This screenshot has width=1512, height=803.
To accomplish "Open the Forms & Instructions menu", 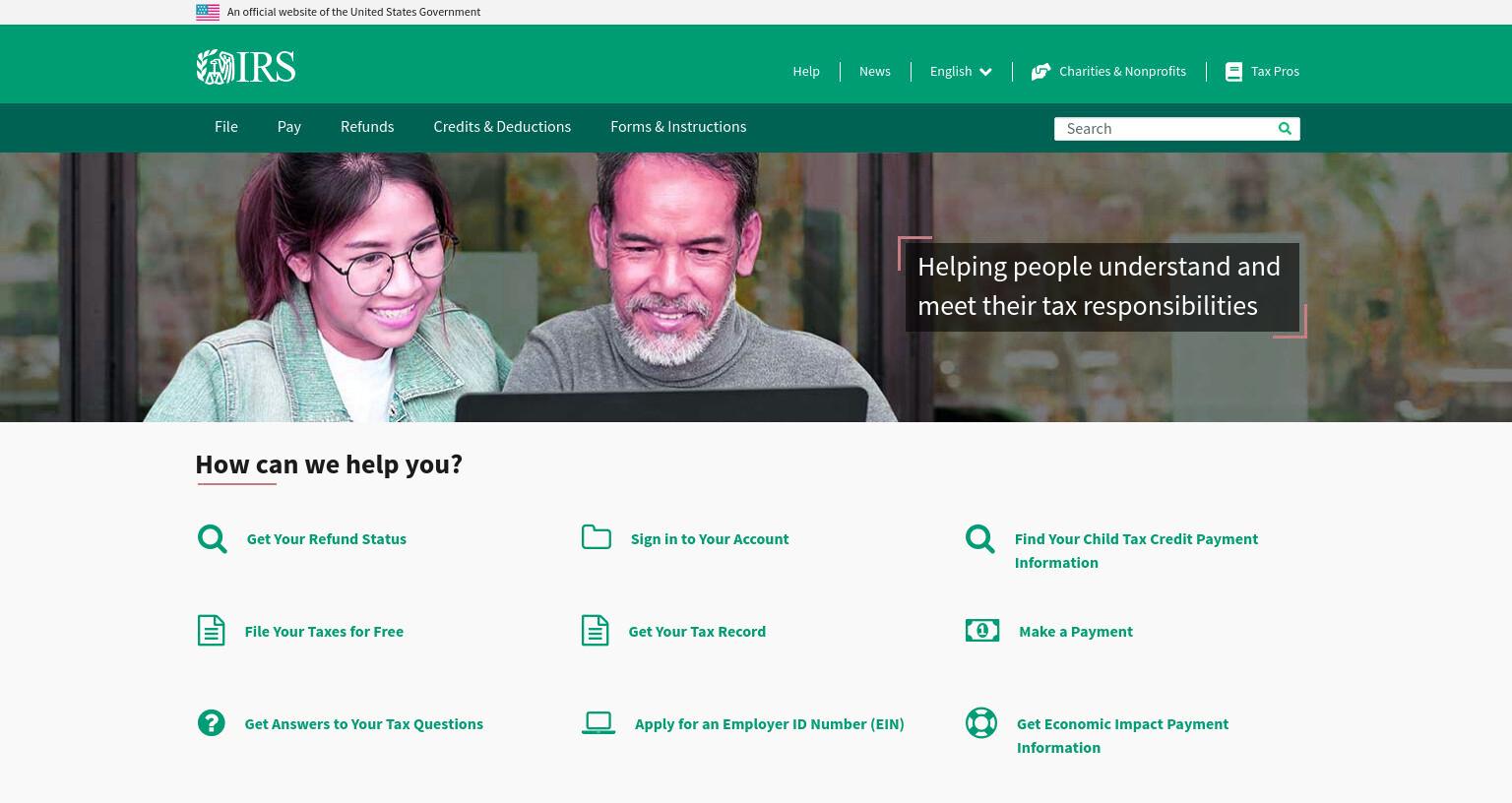I will [678, 127].
